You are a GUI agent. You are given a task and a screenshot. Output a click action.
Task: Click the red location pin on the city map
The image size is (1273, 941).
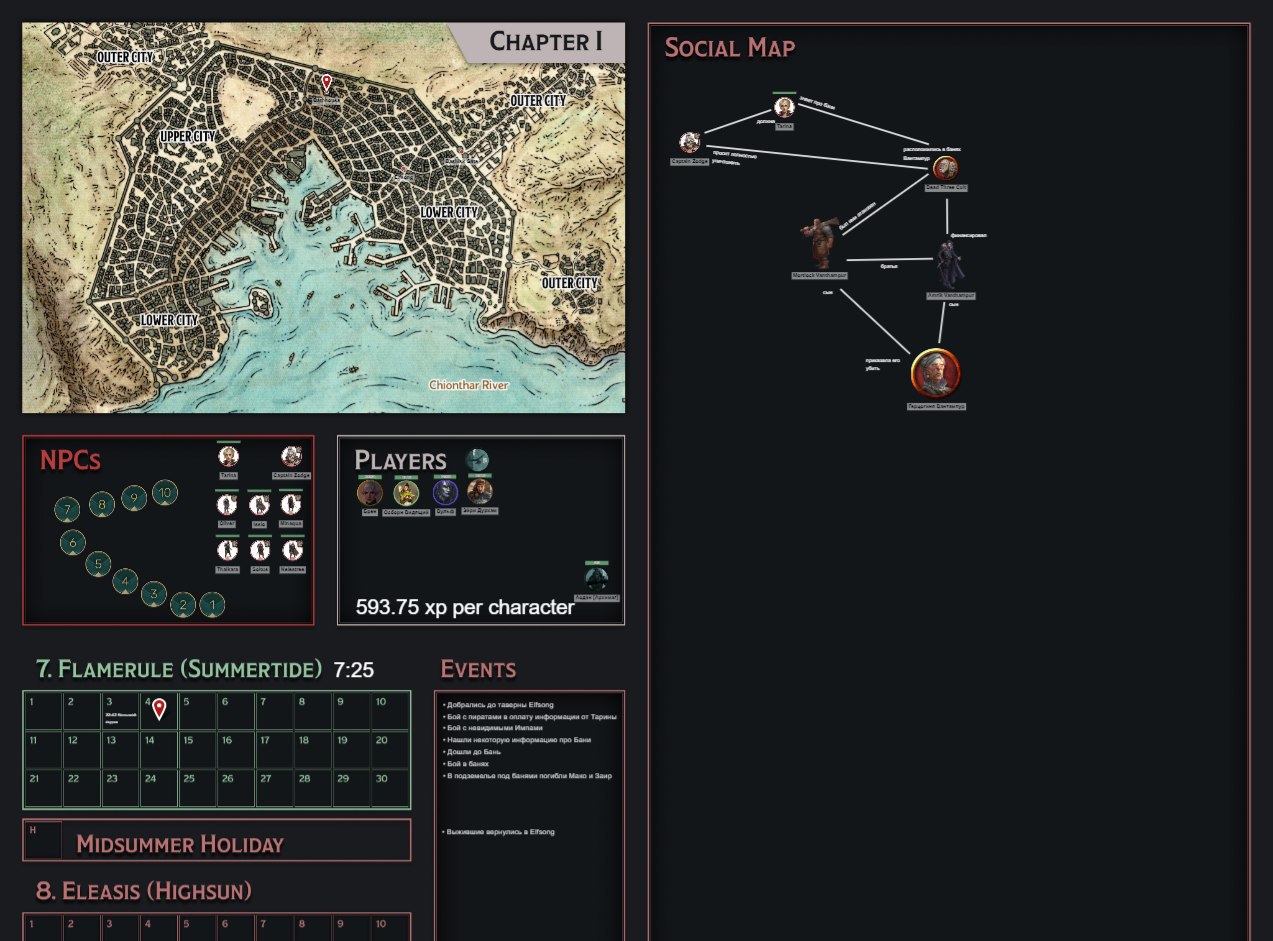tap(326, 83)
